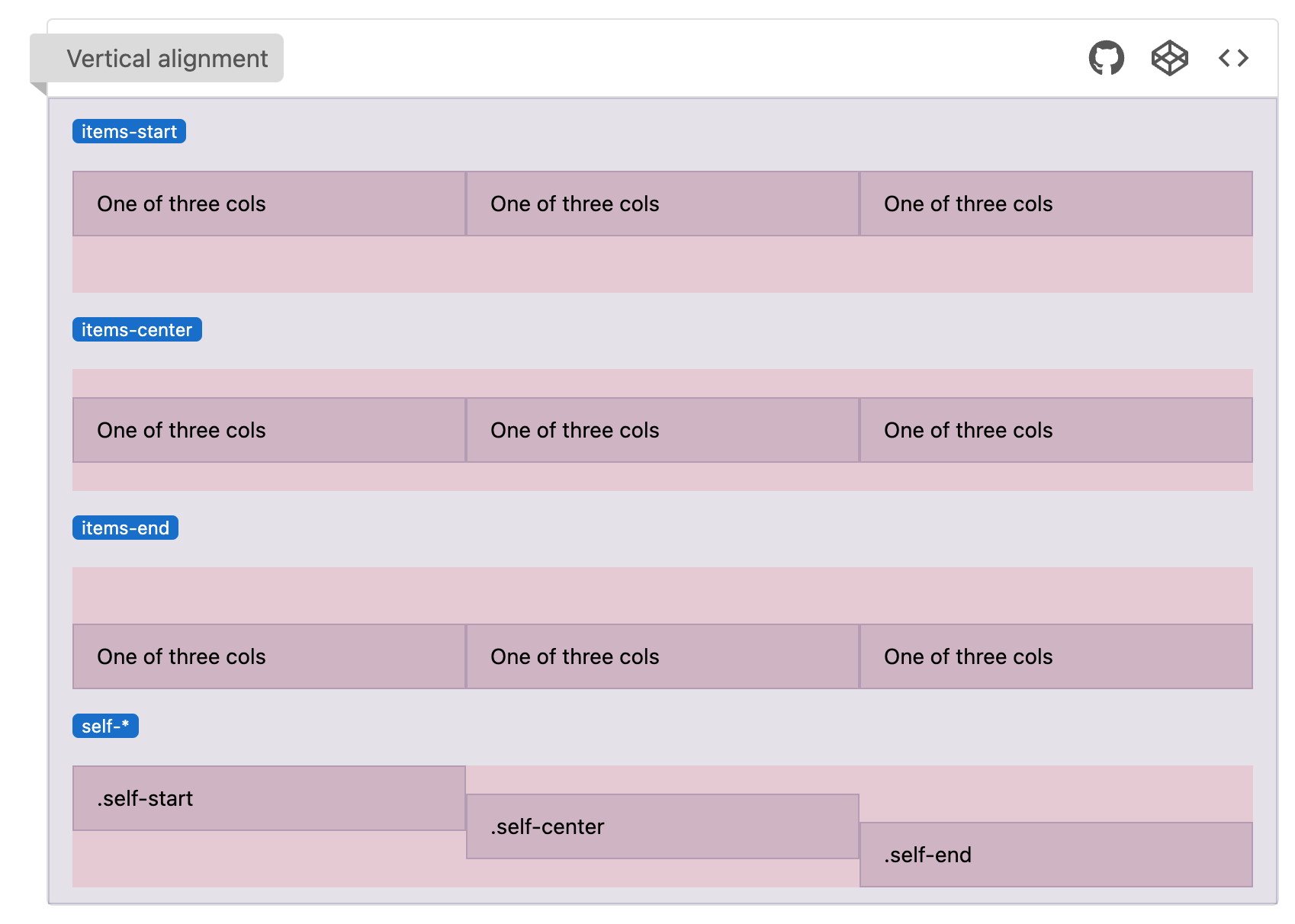Select middle column in items-start row
1295x924 pixels.
pos(662,204)
